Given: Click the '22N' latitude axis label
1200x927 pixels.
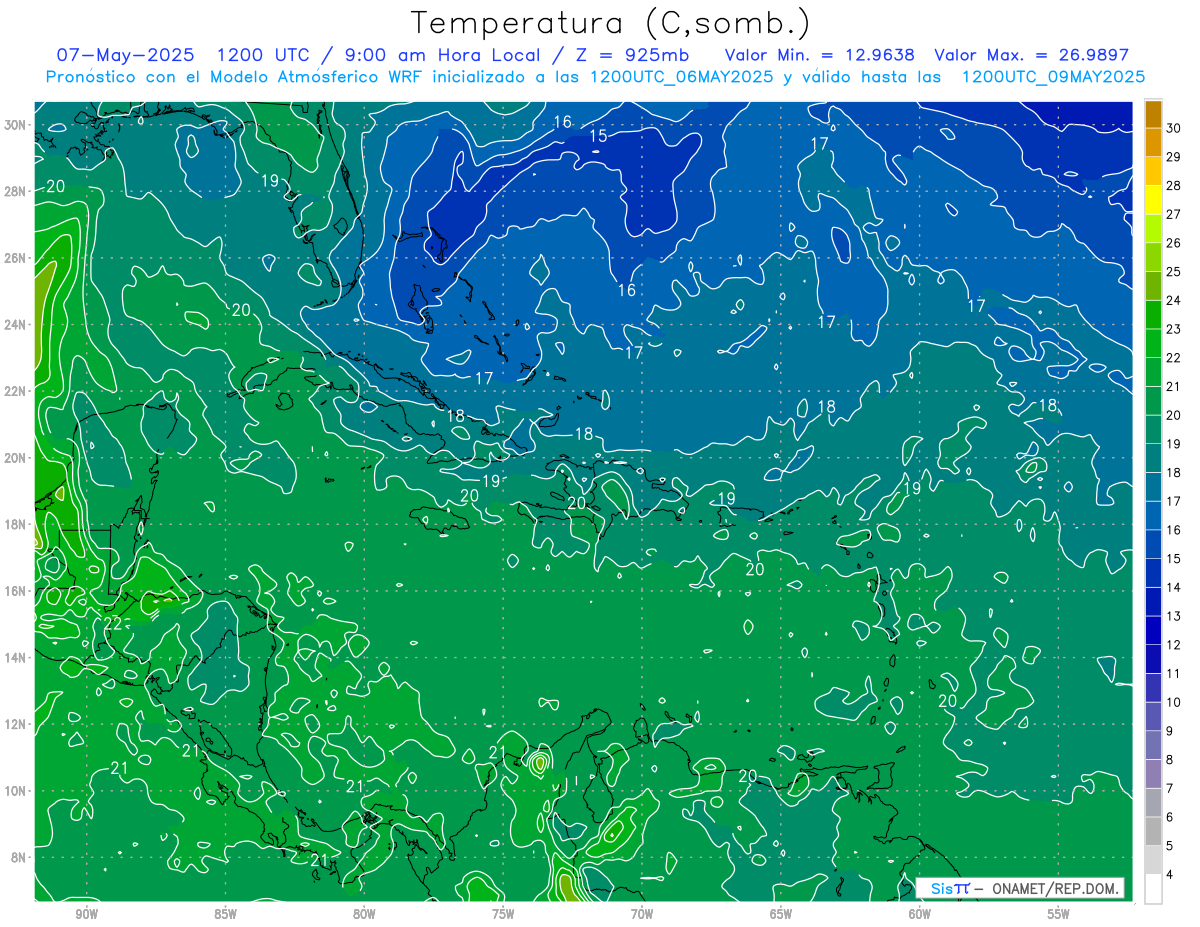Looking at the screenshot, I should [15, 391].
